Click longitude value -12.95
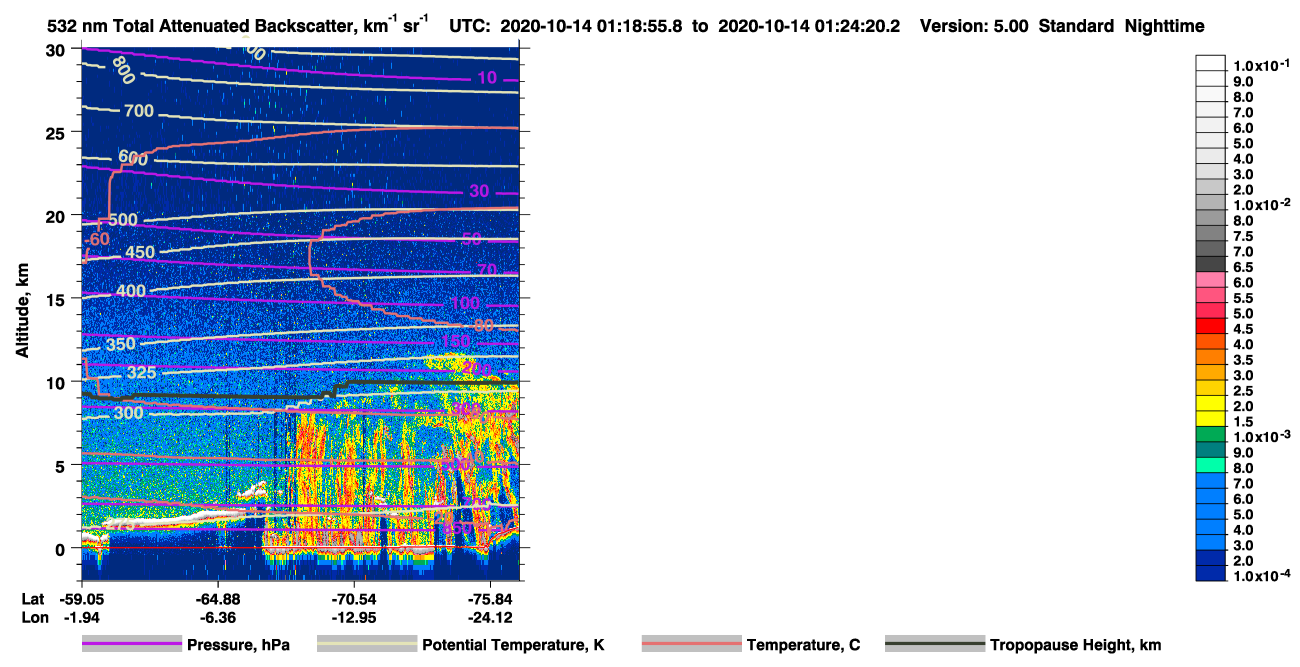Viewport: 1300px width, 667px height. [x=355, y=616]
